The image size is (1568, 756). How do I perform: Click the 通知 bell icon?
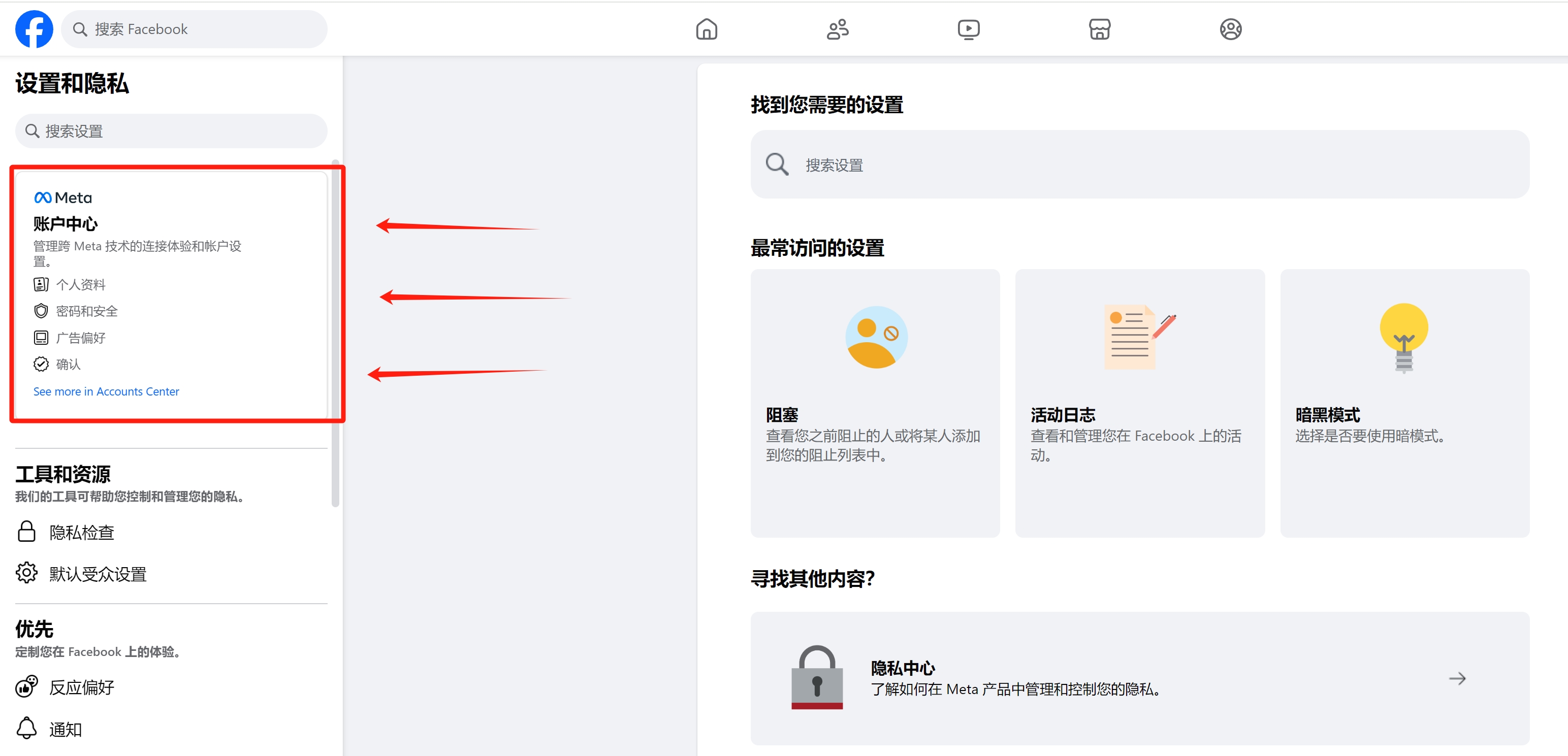(26, 728)
